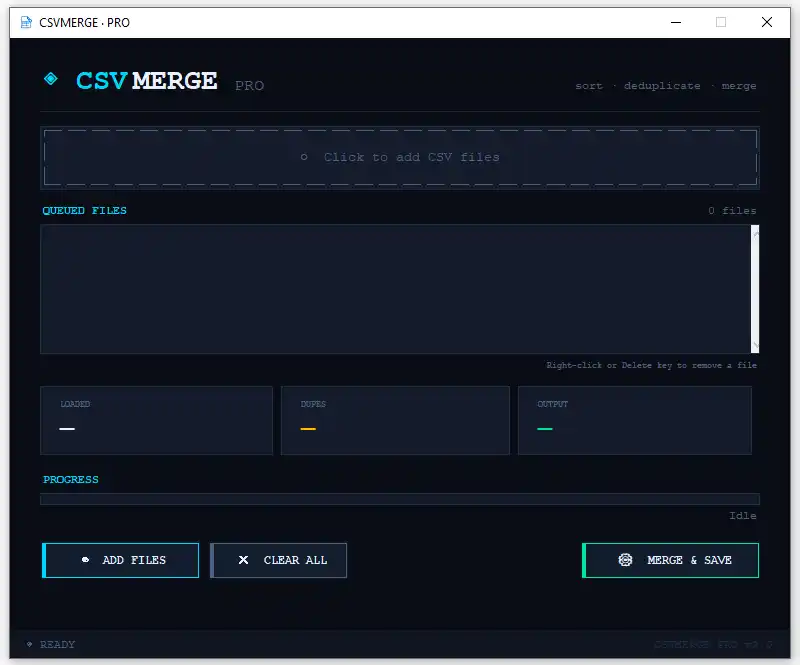Viewport: 800px width, 665px height.
Task: Minimize the CSVMERGE window
Action: point(676,22)
